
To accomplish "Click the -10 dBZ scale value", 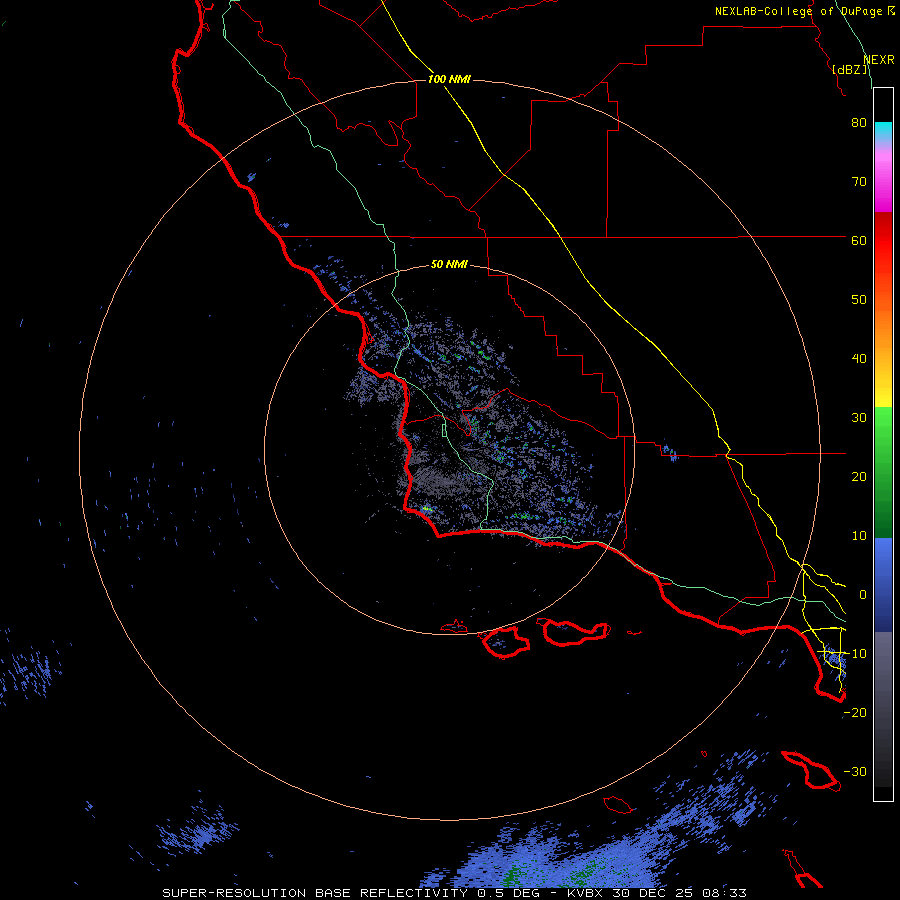I will click(855, 654).
